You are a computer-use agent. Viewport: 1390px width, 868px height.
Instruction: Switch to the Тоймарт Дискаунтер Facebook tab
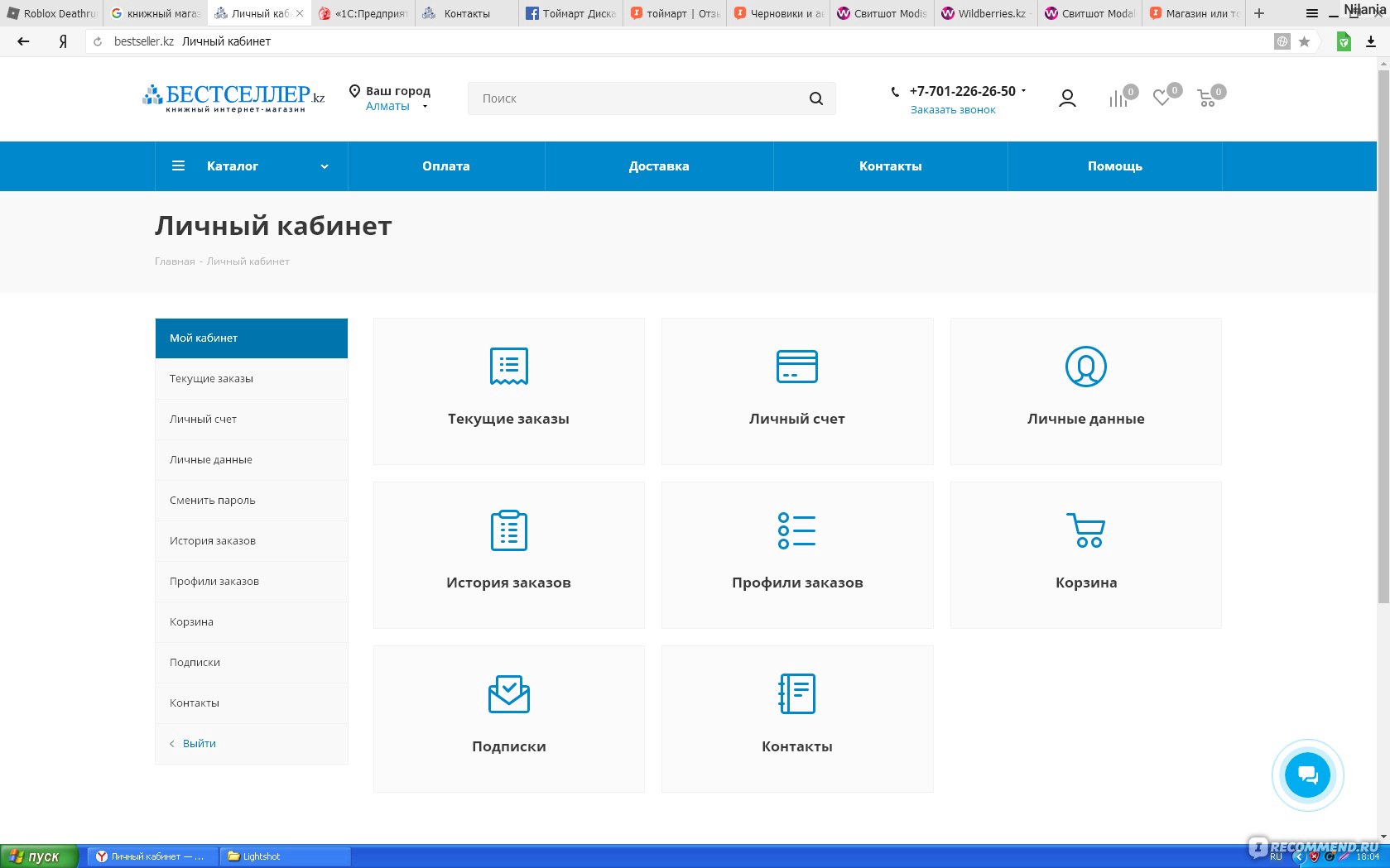[x=572, y=13]
